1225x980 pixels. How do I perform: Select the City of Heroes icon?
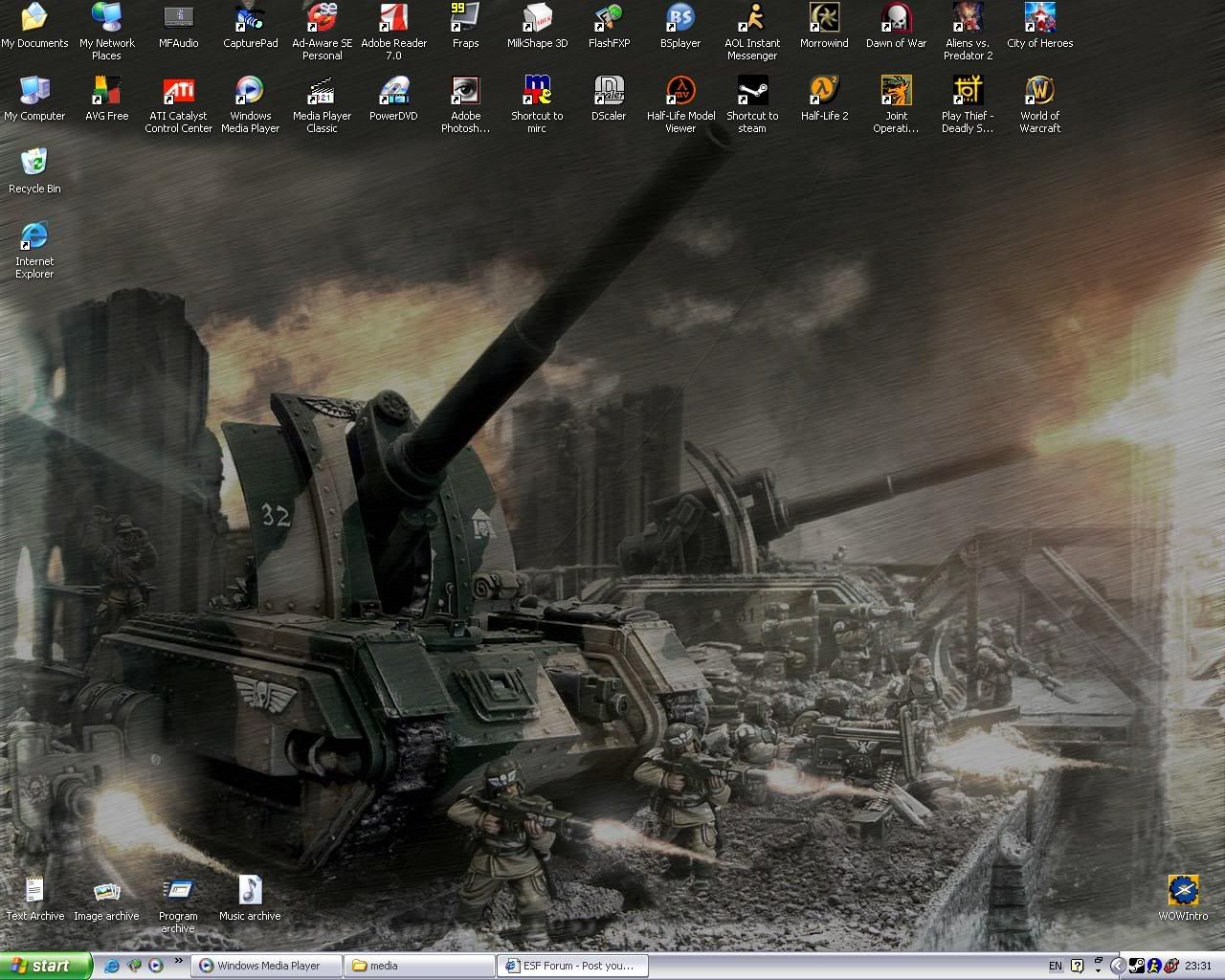pyautogui.click(x=1039, y=26)
